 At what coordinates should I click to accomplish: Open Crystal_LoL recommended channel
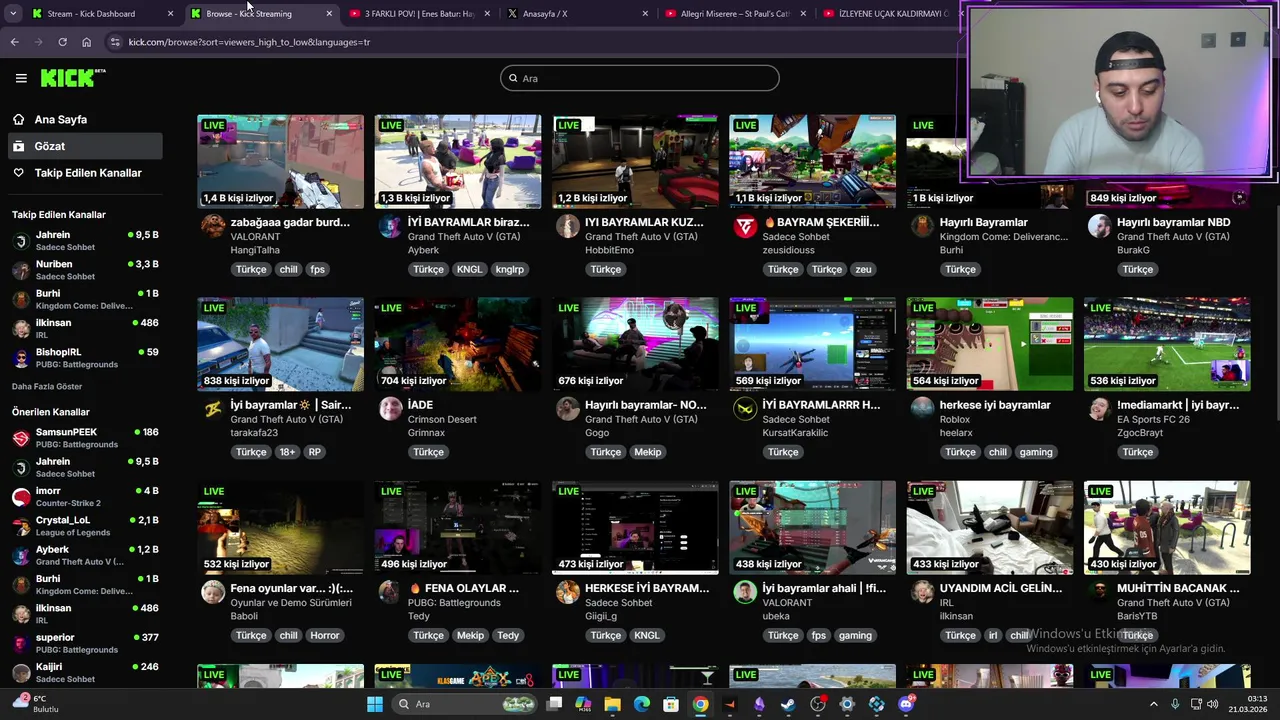[x=85, y=526]
